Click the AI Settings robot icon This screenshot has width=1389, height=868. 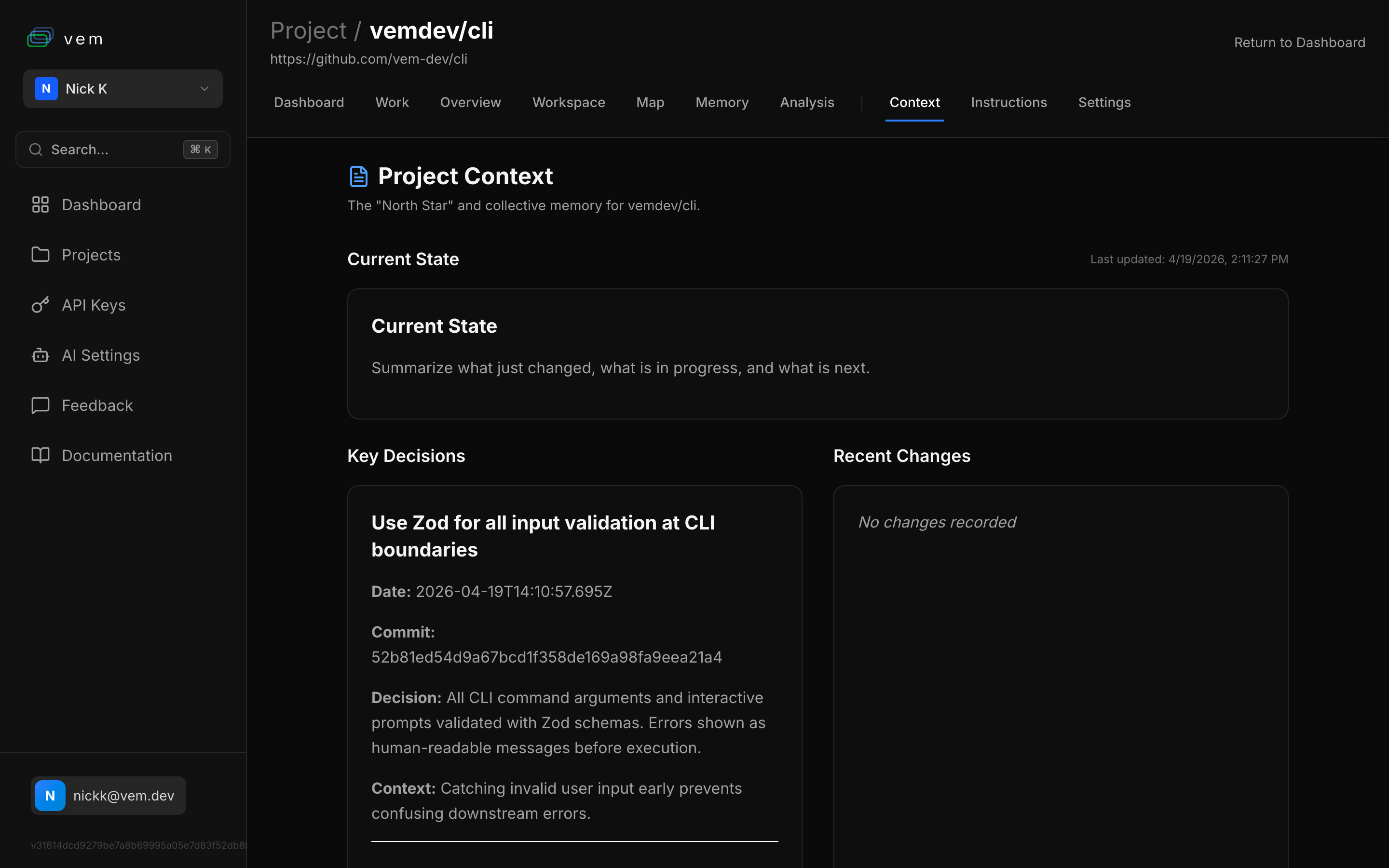(40, 355)
